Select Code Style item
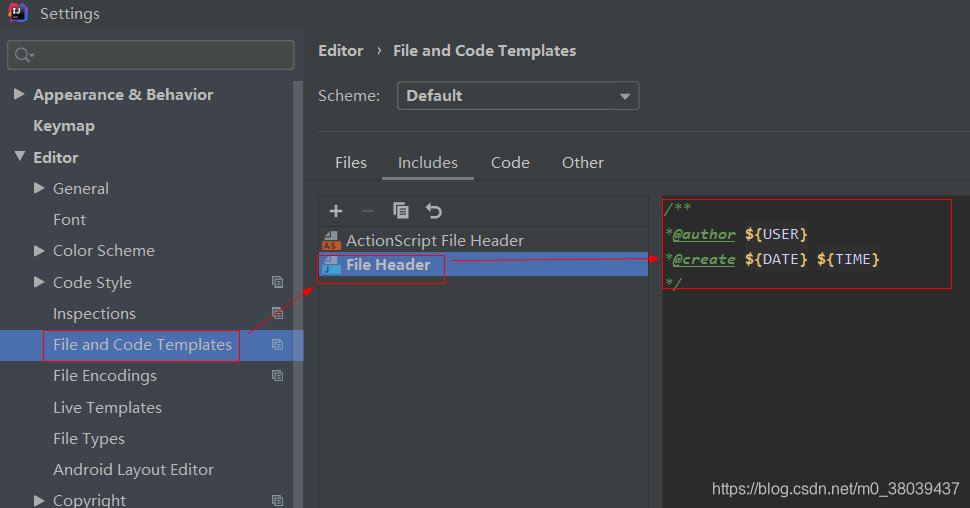Image resolution: width=970 pixels, height=508 pixels. (x=92, y=282)
